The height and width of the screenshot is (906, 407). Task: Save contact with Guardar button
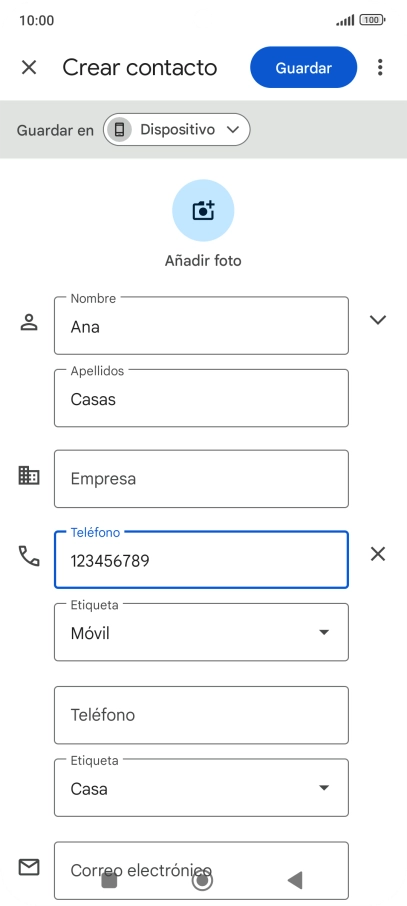[304, 68]
